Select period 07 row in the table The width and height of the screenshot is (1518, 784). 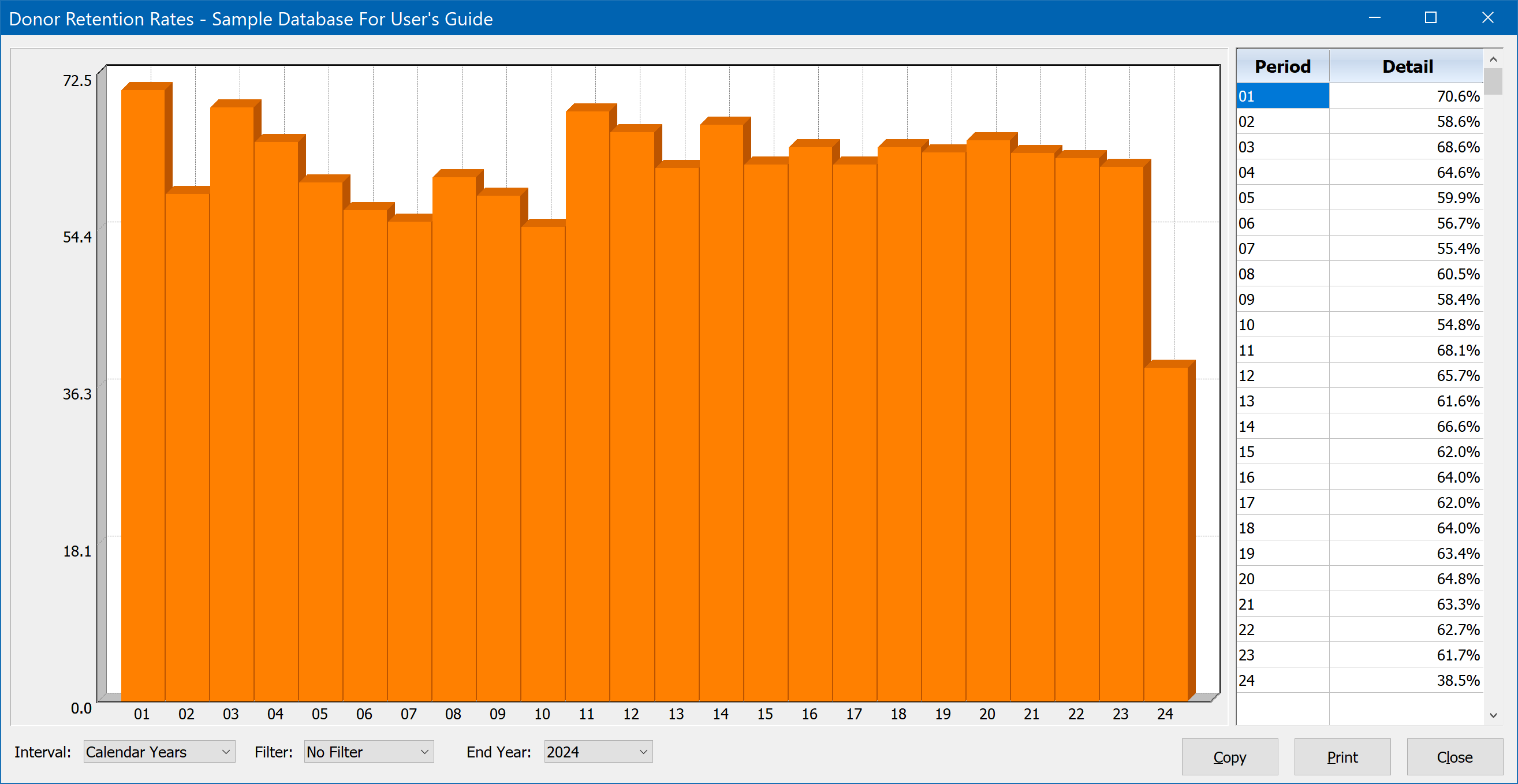pos(1359,248)
